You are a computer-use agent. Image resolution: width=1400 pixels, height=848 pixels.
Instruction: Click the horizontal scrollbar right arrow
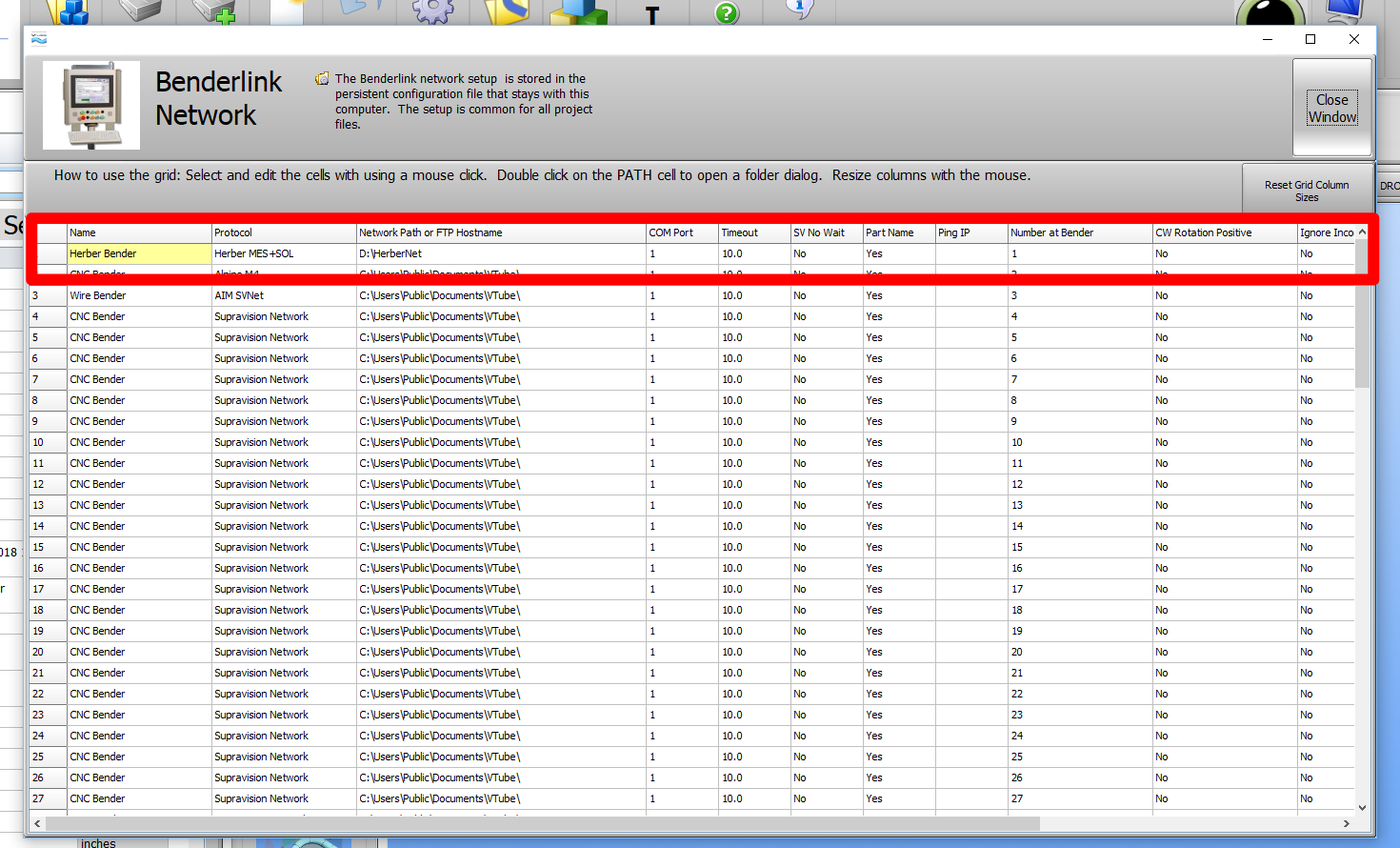tap(1346, 823)
